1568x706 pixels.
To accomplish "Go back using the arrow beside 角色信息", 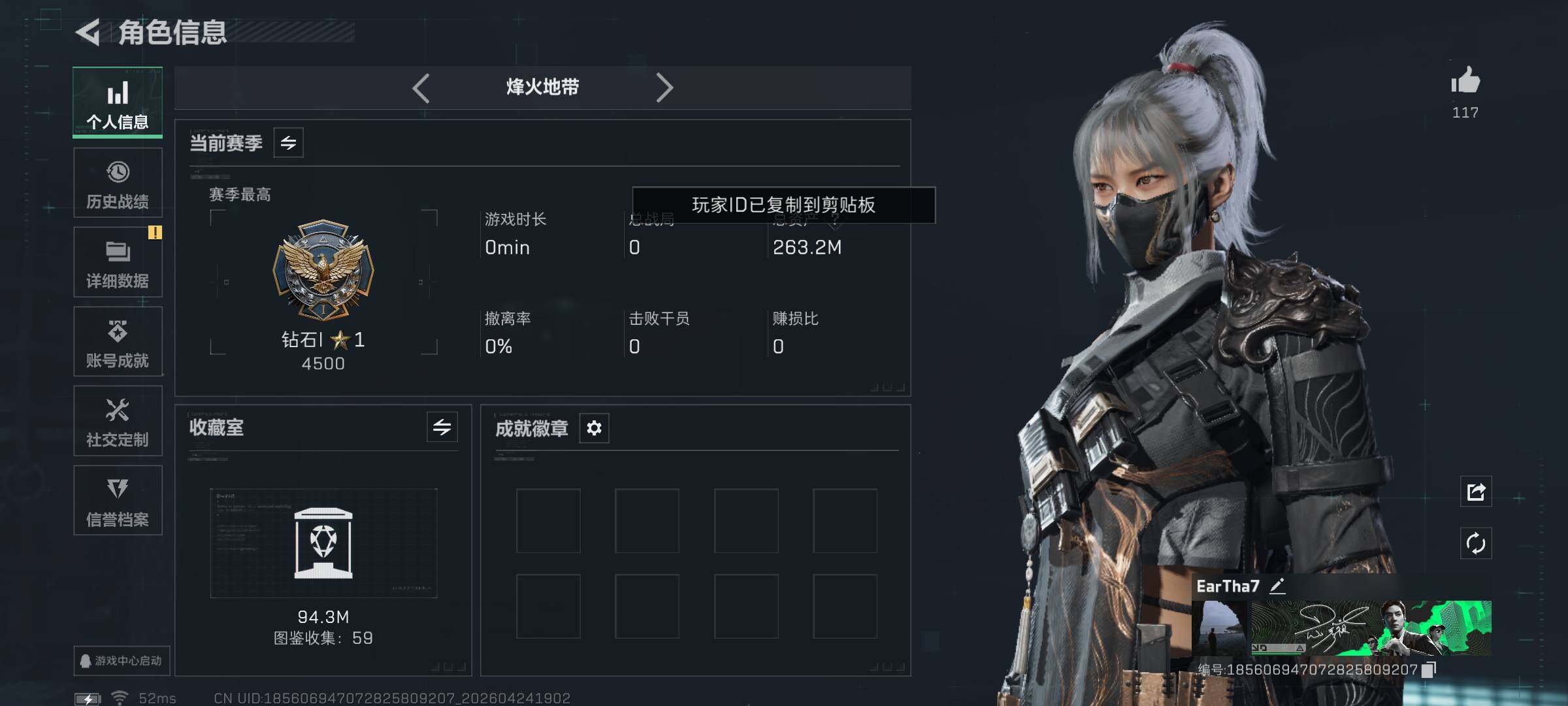I will [x=88, y=32].
